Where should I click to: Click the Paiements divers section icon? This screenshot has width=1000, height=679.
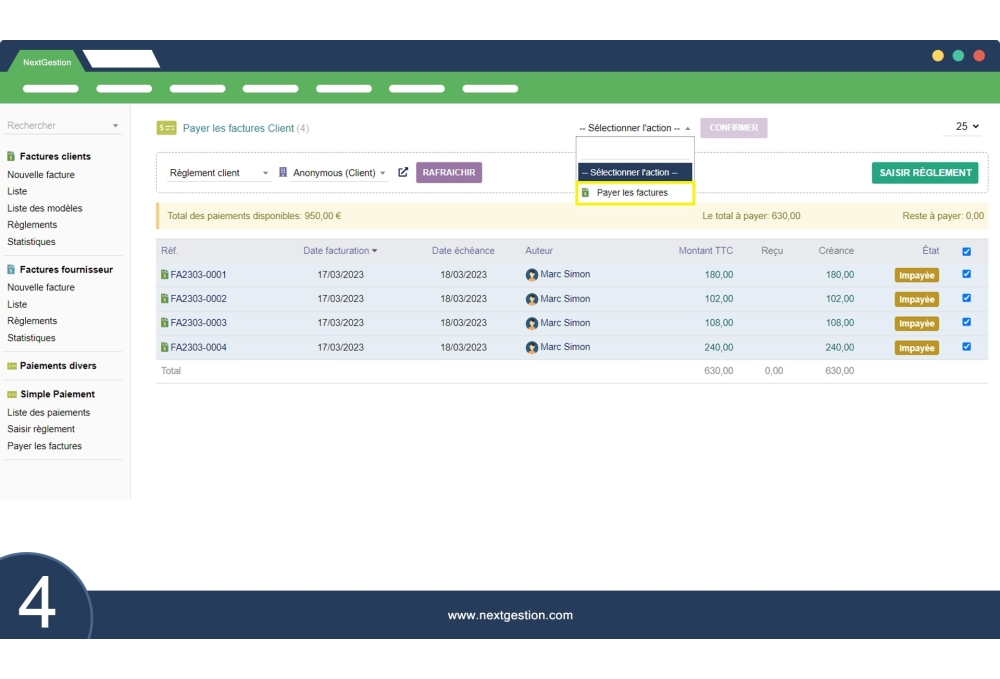pos(11,366)
